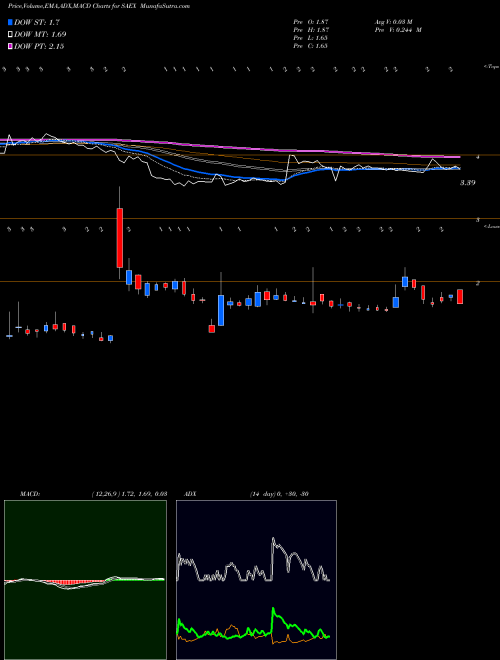Click the price axis label 4

click(478, 157)
